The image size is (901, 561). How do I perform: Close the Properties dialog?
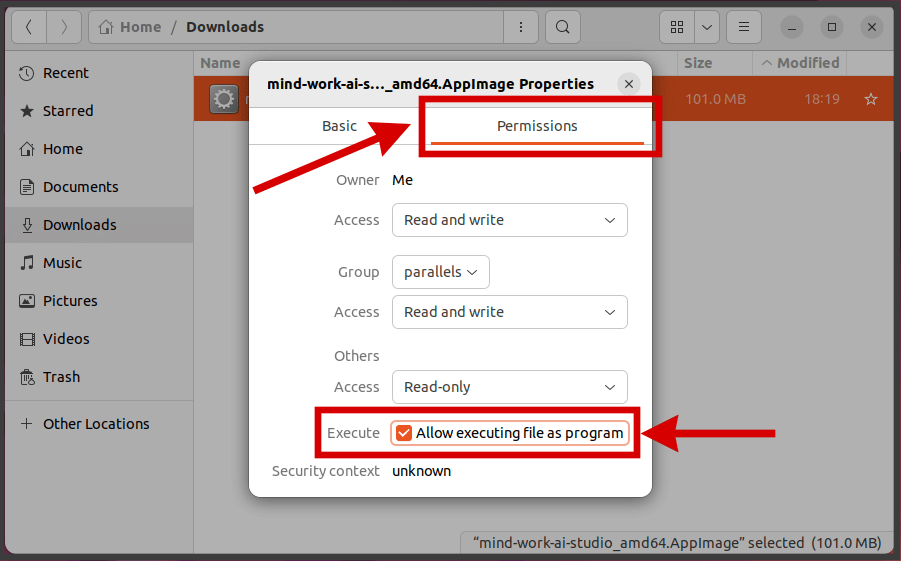tap(628, 84)
